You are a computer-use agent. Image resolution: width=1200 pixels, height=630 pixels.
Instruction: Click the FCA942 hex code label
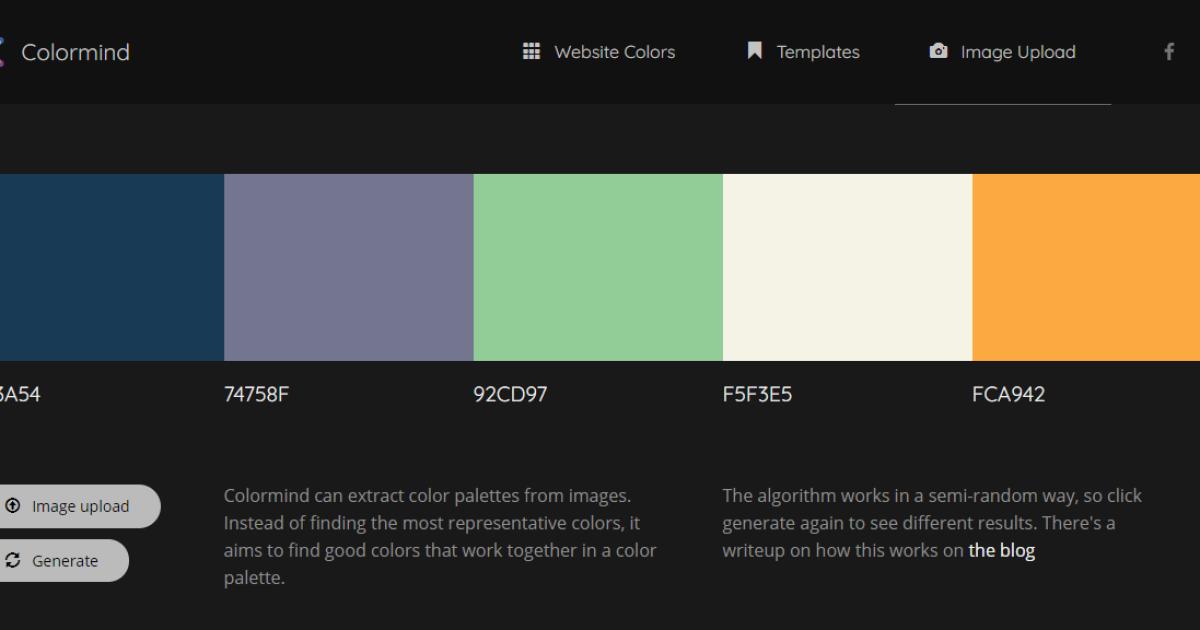click(x=1010, y=394)
